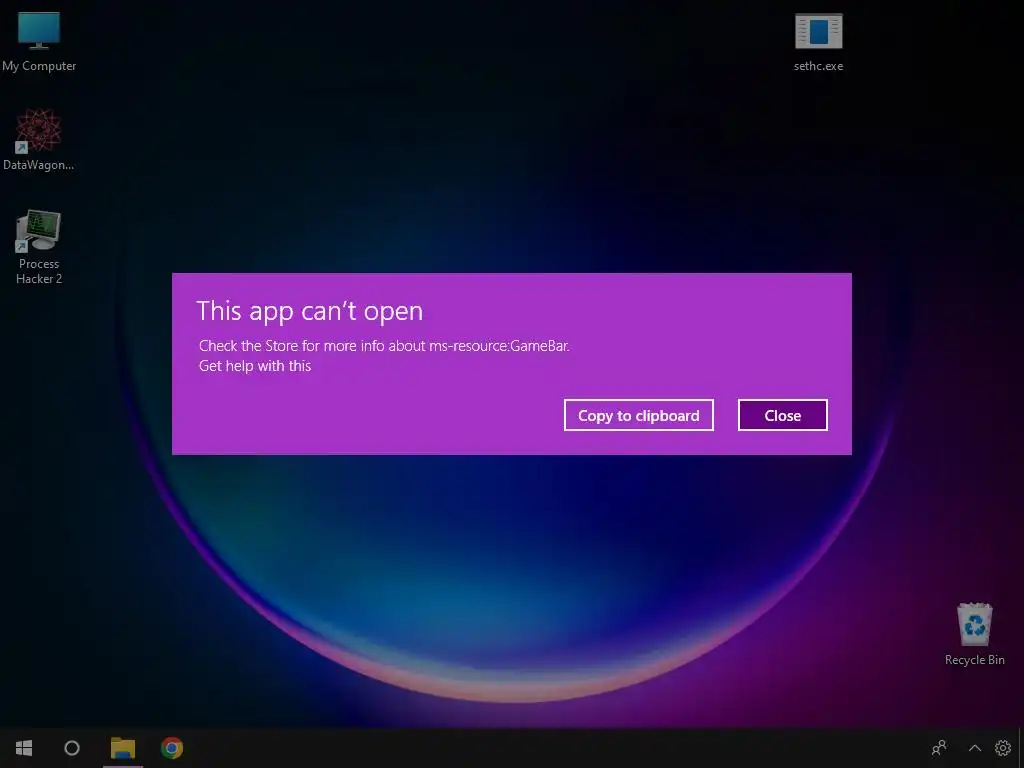The image size is (1024, 768).
Task: Open File Explorer from the taskbar
Action: 123,748
